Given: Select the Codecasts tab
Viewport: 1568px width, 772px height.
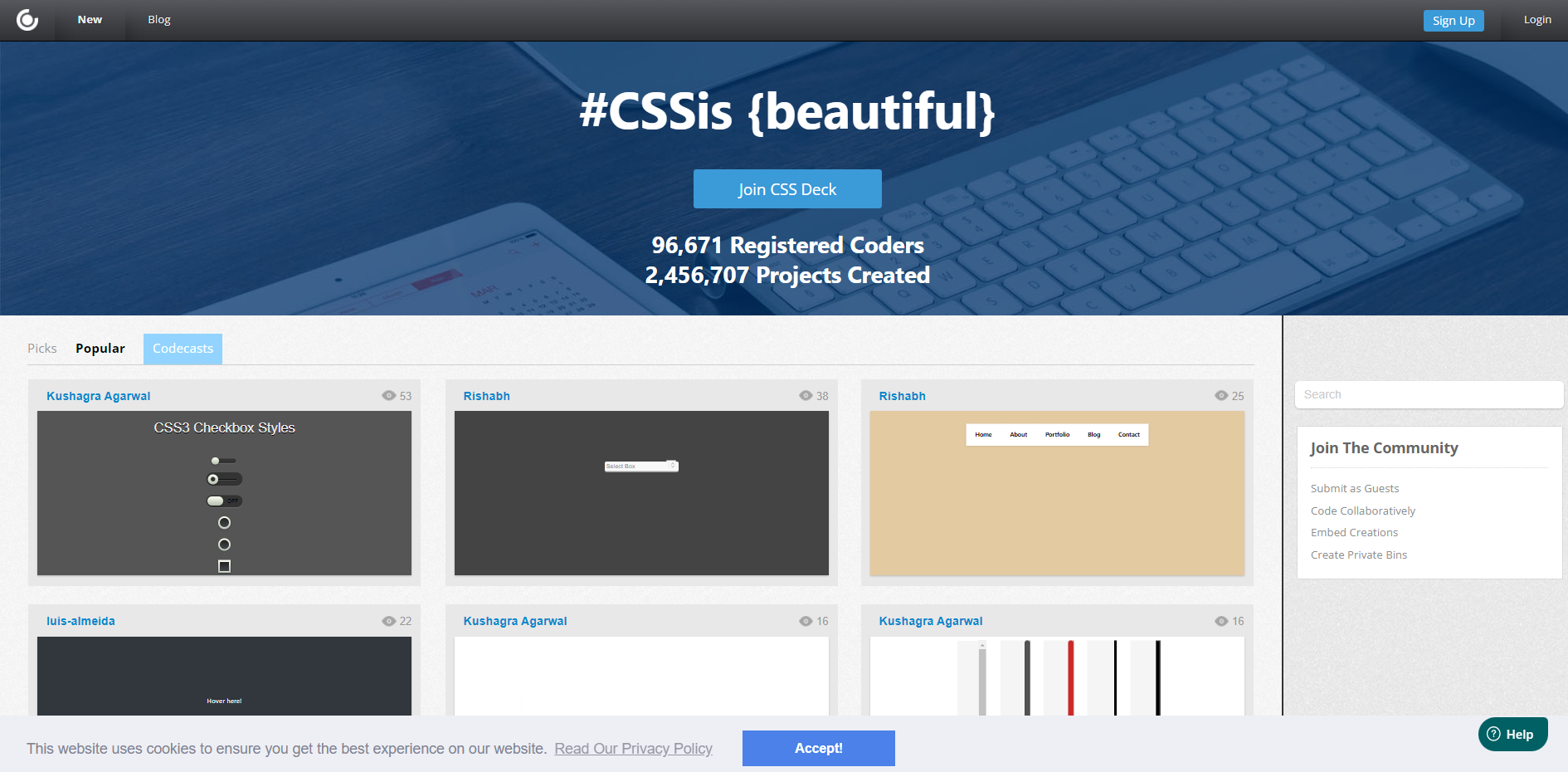Looking at the screenshot, I should point(183,349).
